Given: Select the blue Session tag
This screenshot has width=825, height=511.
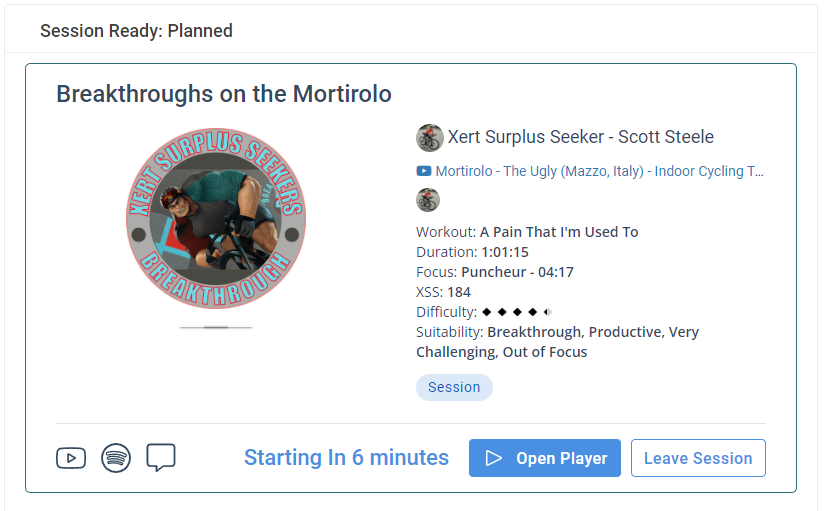Looking at the screenshot, I should (x=454, y=387).
